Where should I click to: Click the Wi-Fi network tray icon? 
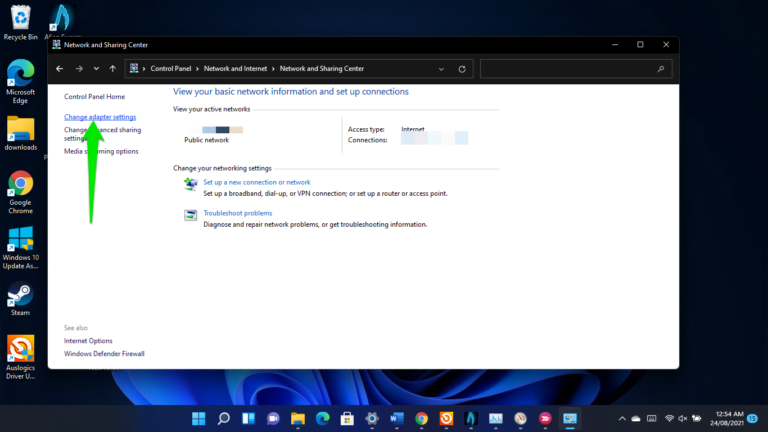click(x=669, y=419)
